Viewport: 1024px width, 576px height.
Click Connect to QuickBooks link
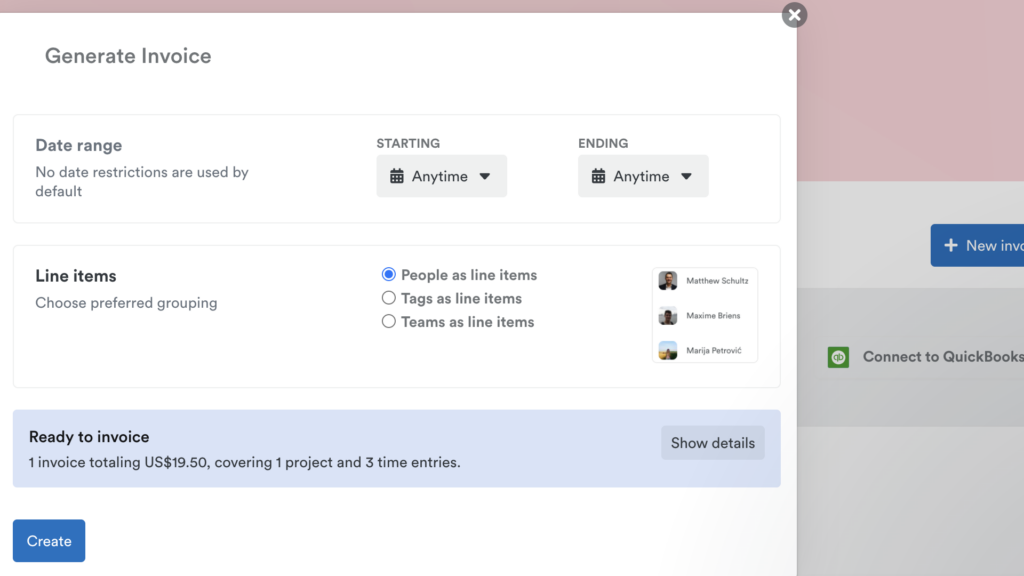(943, 357)
